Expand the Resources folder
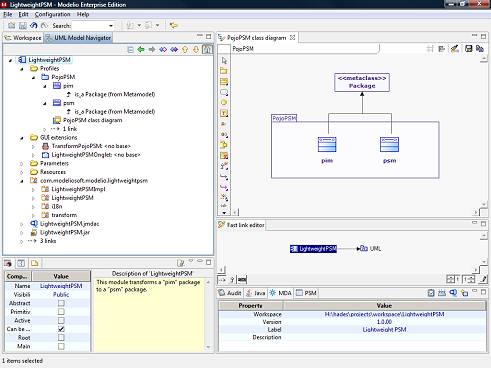Image resolution: width=491 pixels, height=368 pixels. point(22,172)
